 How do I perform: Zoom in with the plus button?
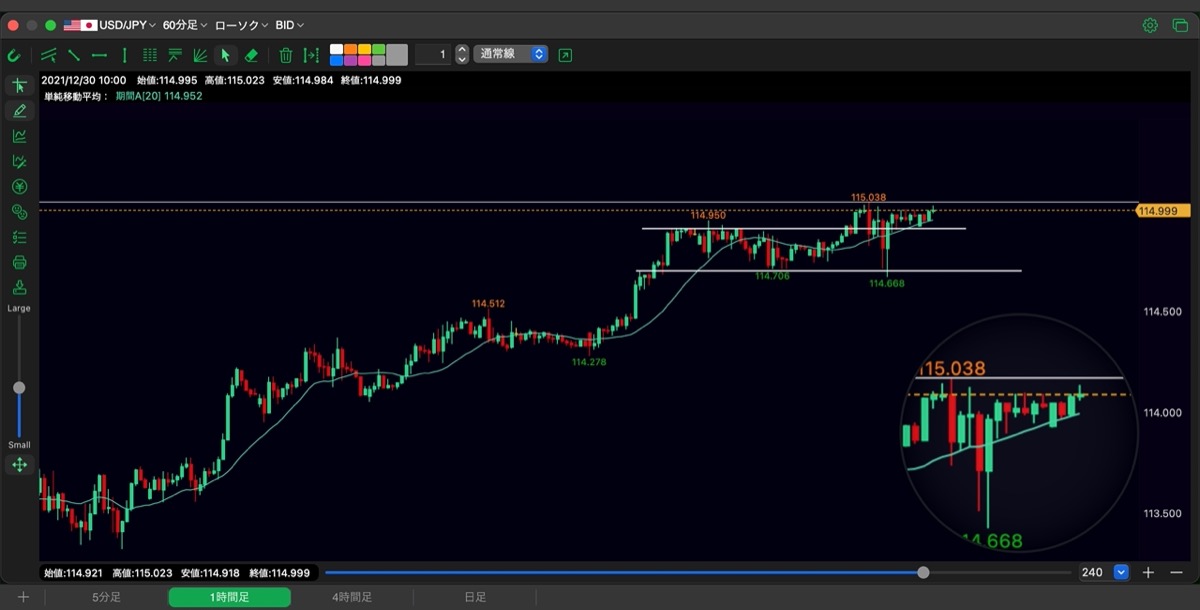(x=1148, y=572)
